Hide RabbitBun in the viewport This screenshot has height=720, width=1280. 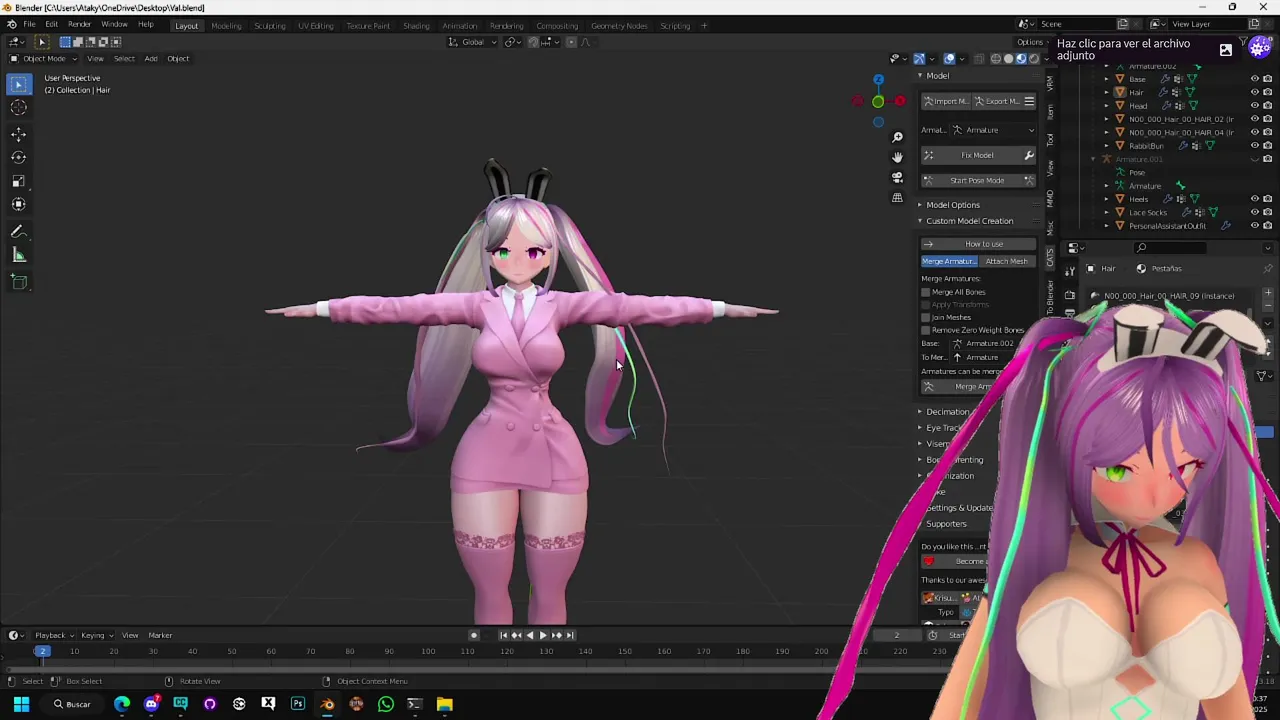tap(1255, 145)
